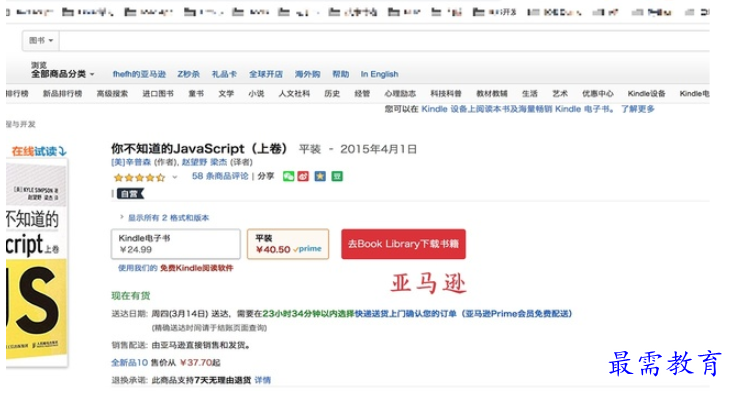This screenshot has width=730, height=395.
Task: Share via the Weibo icon
Action: coord(303,176)
